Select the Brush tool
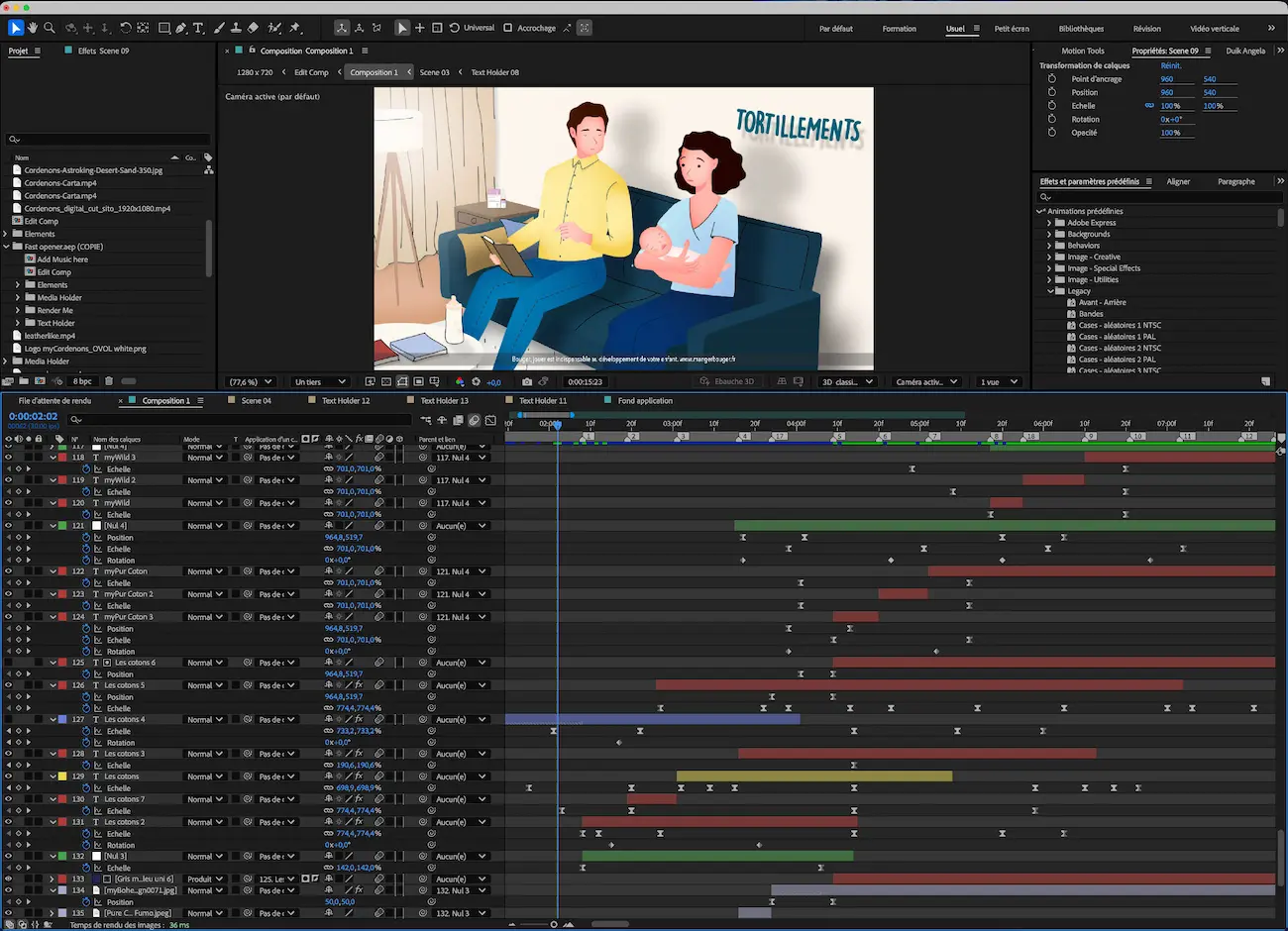Image resolution: width=1288 pixels, height=931 pixels. 219,28
